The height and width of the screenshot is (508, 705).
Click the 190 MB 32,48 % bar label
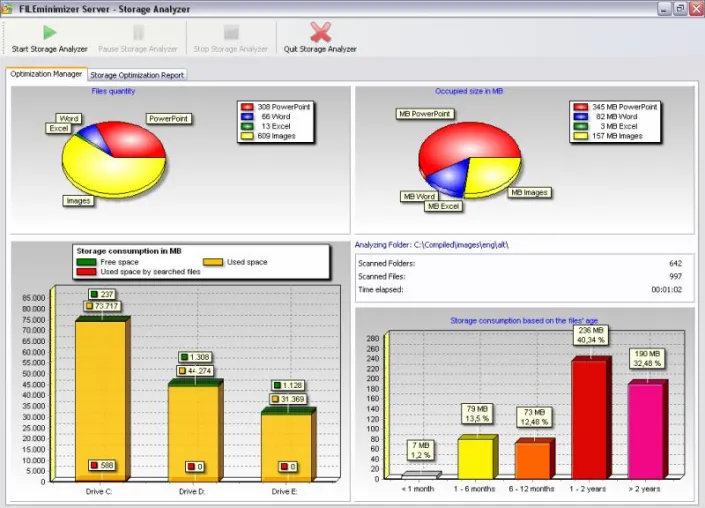tap(647, 359)
